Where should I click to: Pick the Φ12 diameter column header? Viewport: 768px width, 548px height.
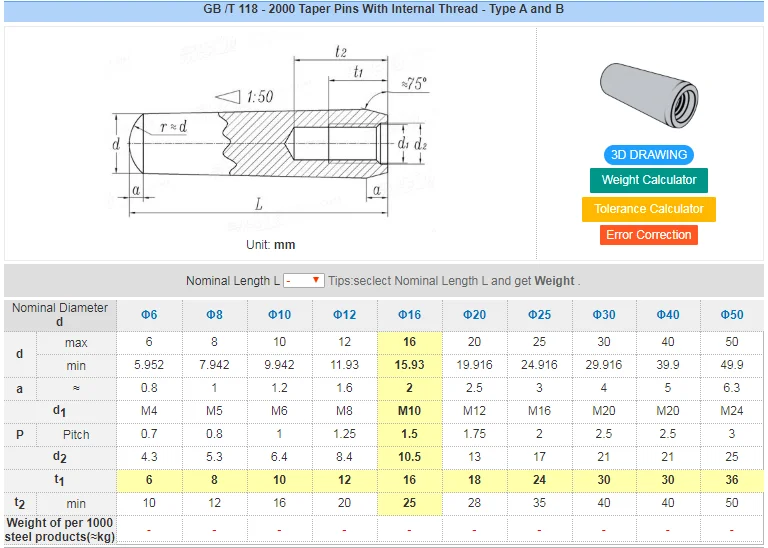pyautogui.click(x=344, y=315)
